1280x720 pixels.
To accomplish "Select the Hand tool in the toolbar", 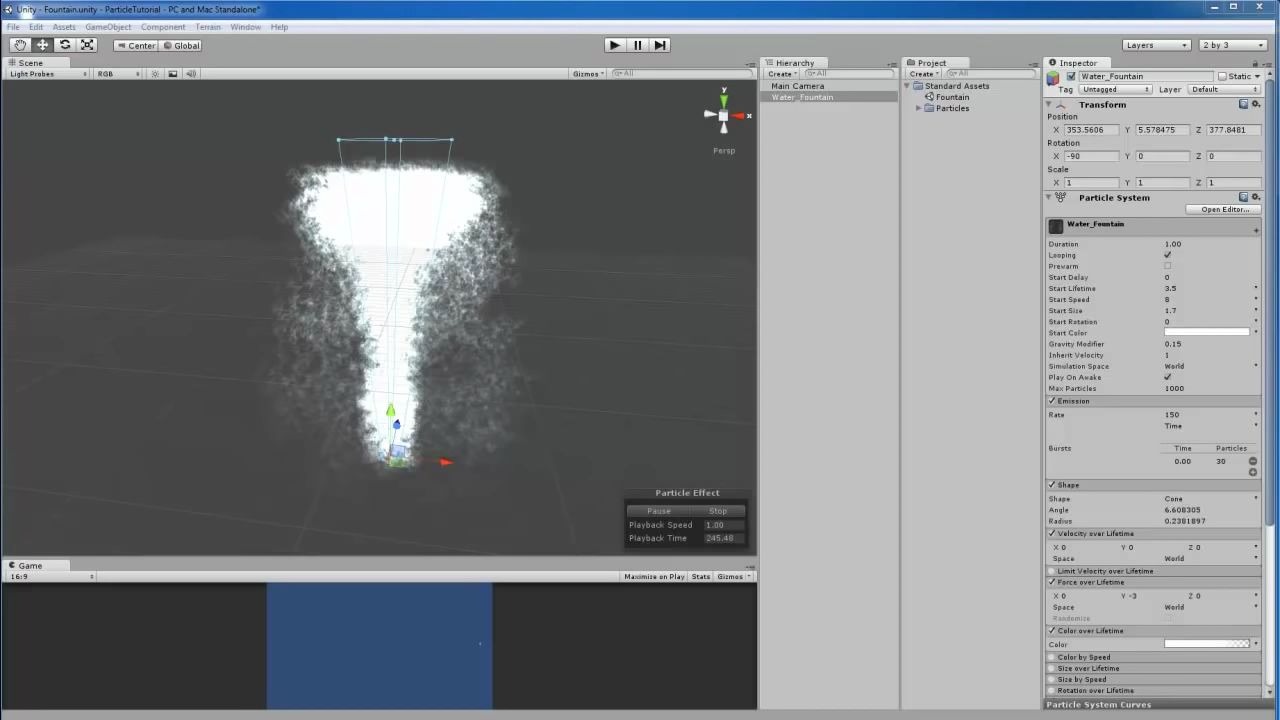I will tap(19, 45).
